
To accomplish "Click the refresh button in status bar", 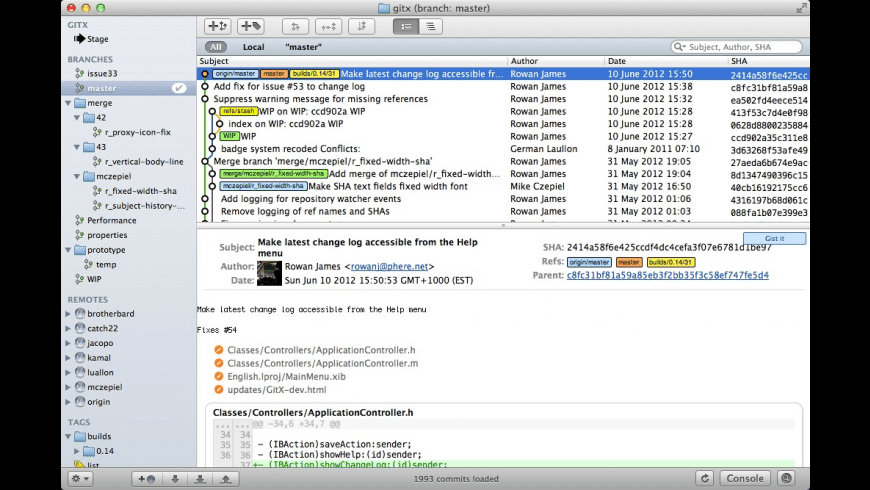I will (705, 478).
